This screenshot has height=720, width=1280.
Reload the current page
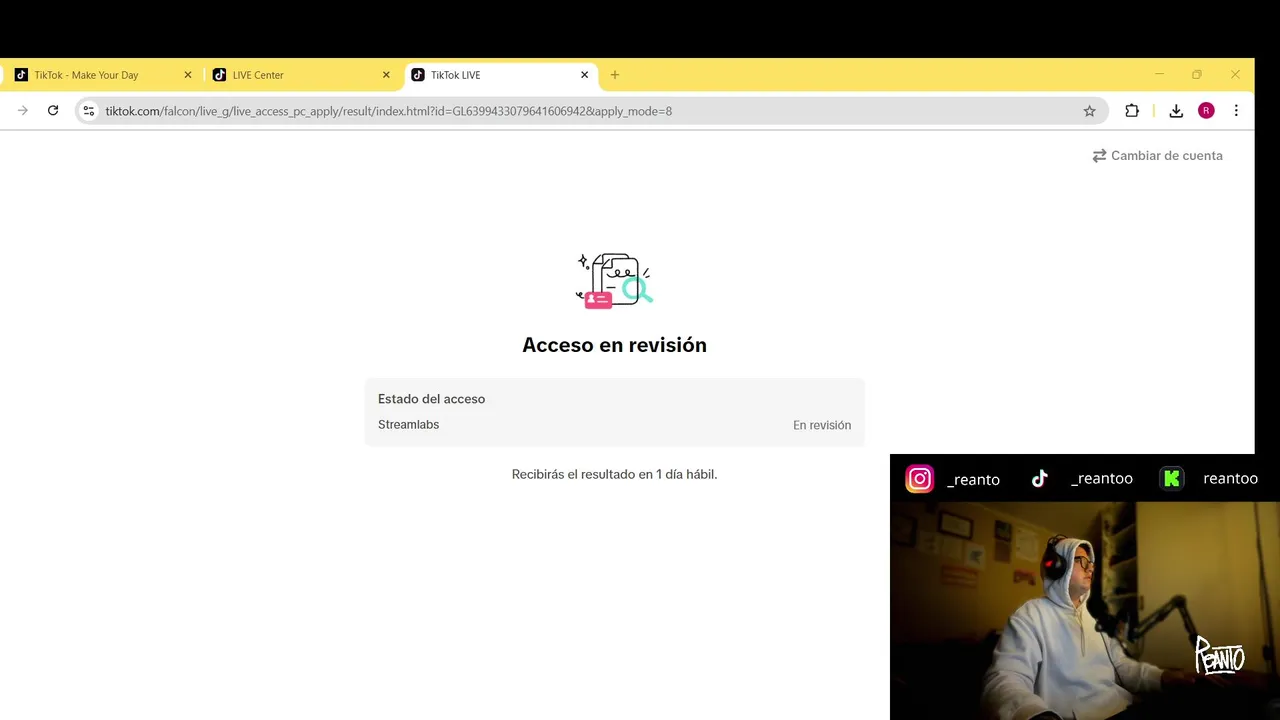53,111
